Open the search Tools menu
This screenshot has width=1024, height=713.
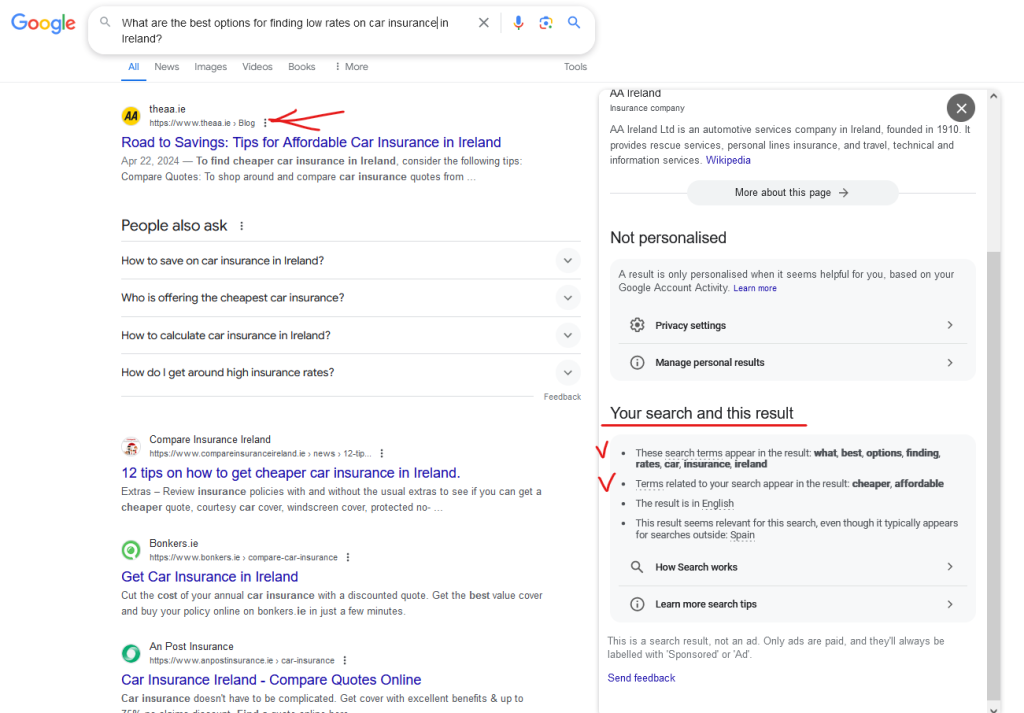coord(575,67)
